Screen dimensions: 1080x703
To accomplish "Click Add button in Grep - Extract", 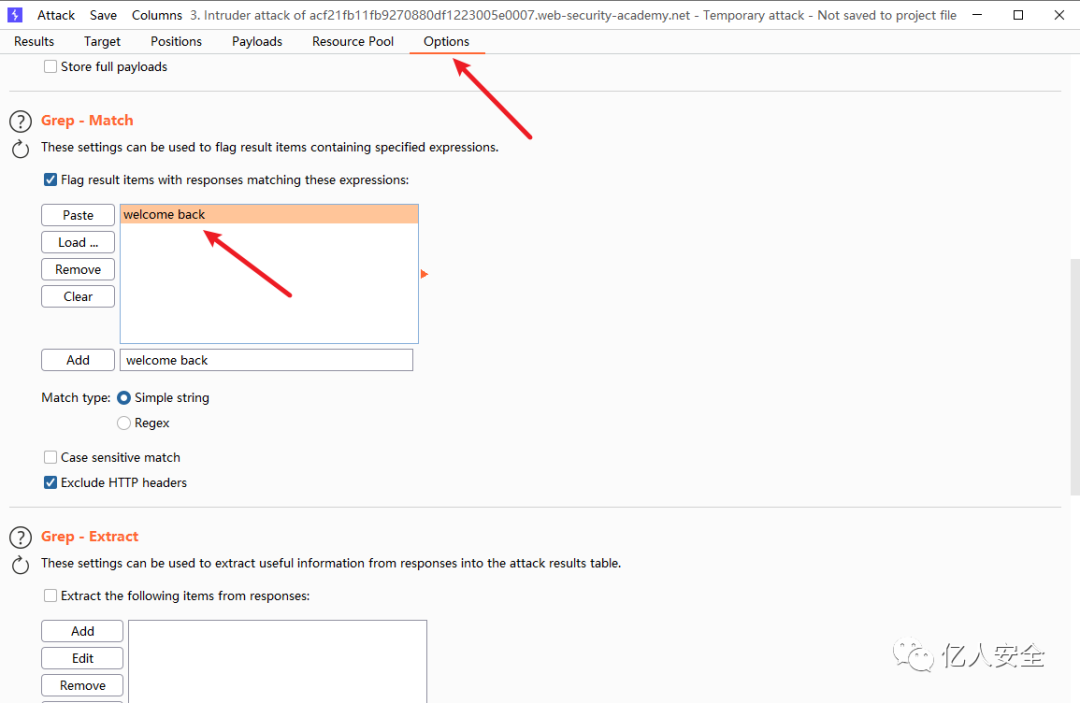I will coord(83,631).
